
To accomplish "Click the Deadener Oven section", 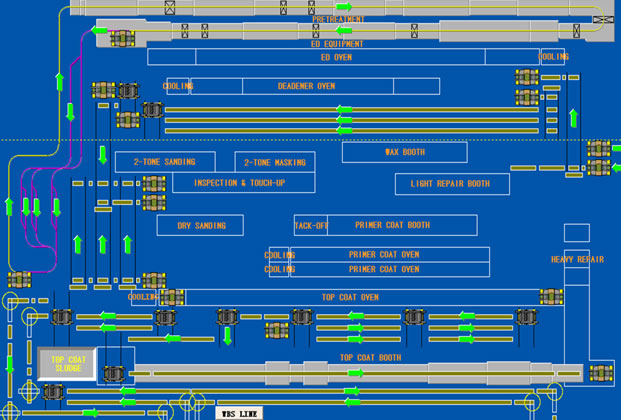I will (x=305, y=86).
